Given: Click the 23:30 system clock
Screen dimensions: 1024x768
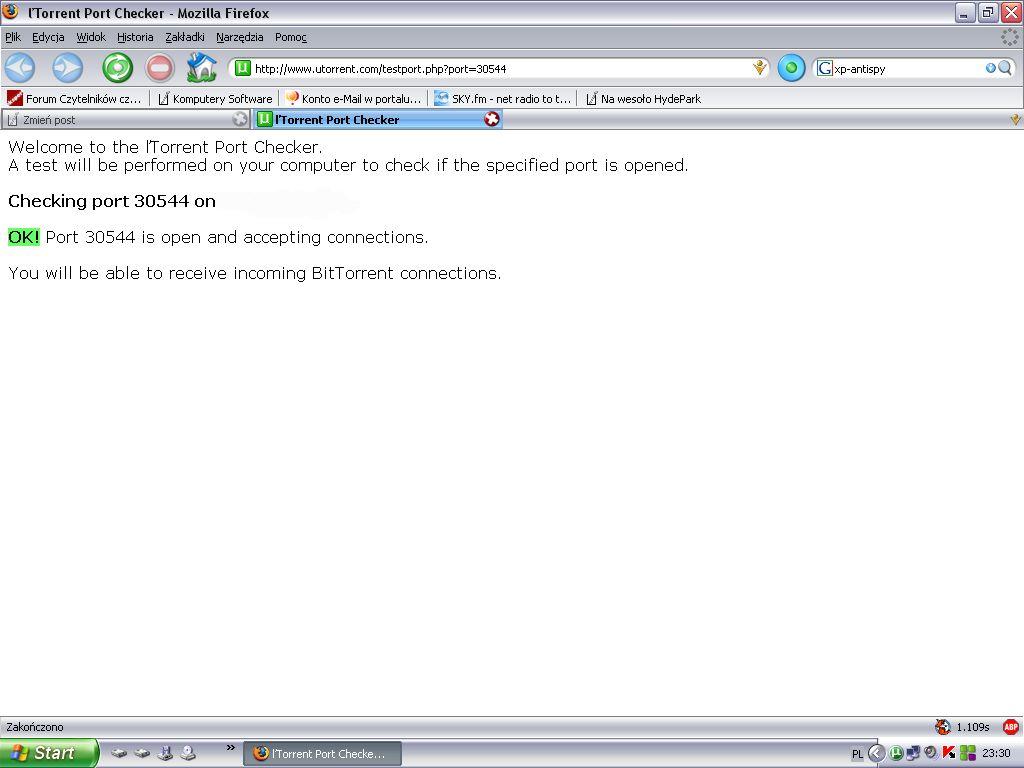Looking at the screenshot, I should [x=996, y=754].
